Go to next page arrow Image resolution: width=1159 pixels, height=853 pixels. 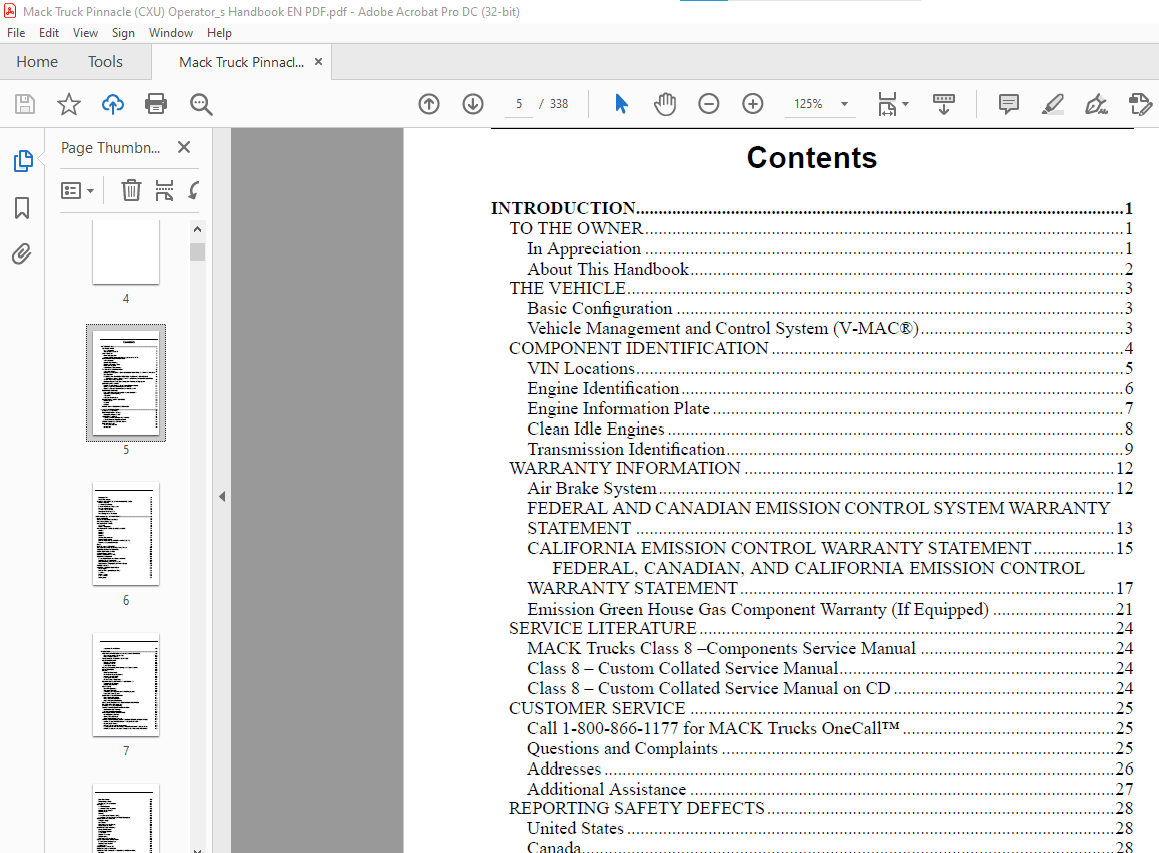(473, 104)
